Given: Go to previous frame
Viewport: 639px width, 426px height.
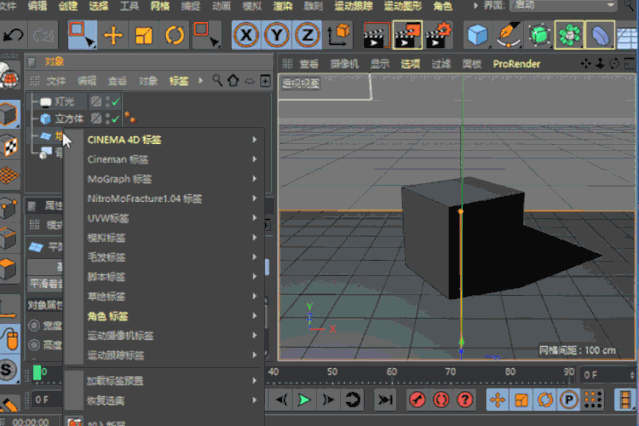Looking at the screenshot, I should tap(281, 400).
